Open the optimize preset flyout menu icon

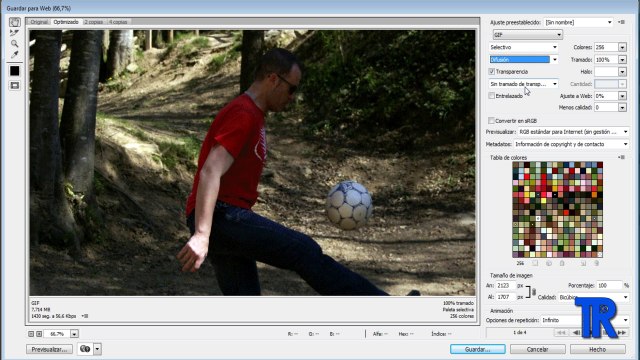[622, 22]
